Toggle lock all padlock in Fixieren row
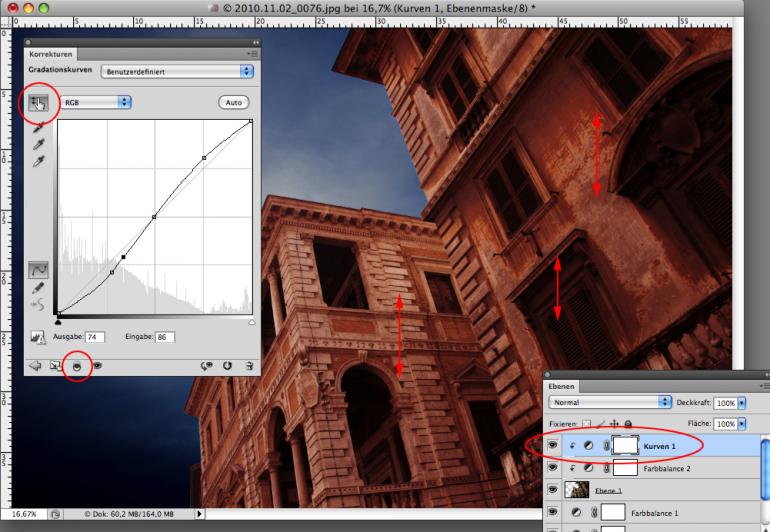This screenshot has width=770, height=532. click(628, 424)
